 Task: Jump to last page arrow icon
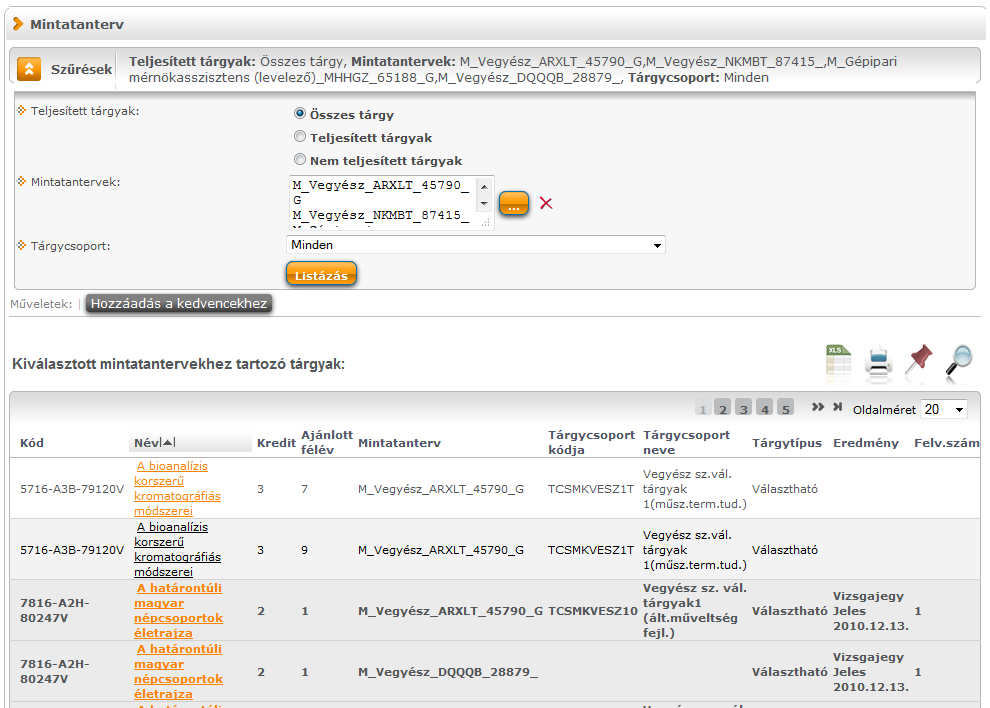point(838,407)
